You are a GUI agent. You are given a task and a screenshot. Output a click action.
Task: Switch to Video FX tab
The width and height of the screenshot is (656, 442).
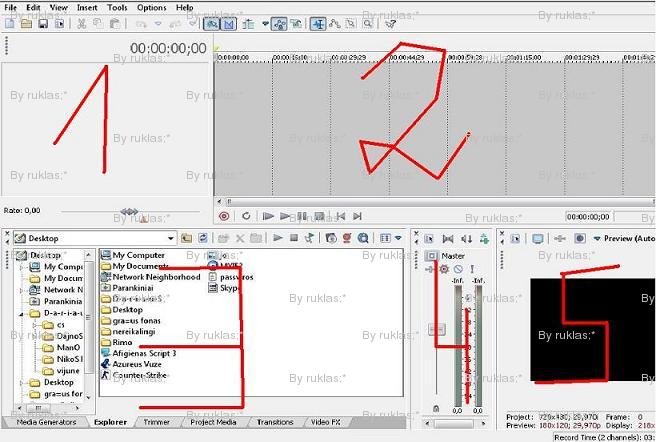(x=325, y=422)
